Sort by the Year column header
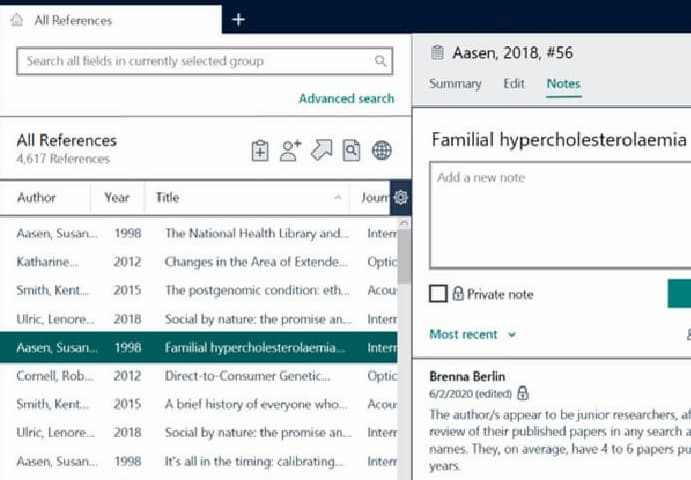Screen dimensions: 691x480 [x=116, y=197]
